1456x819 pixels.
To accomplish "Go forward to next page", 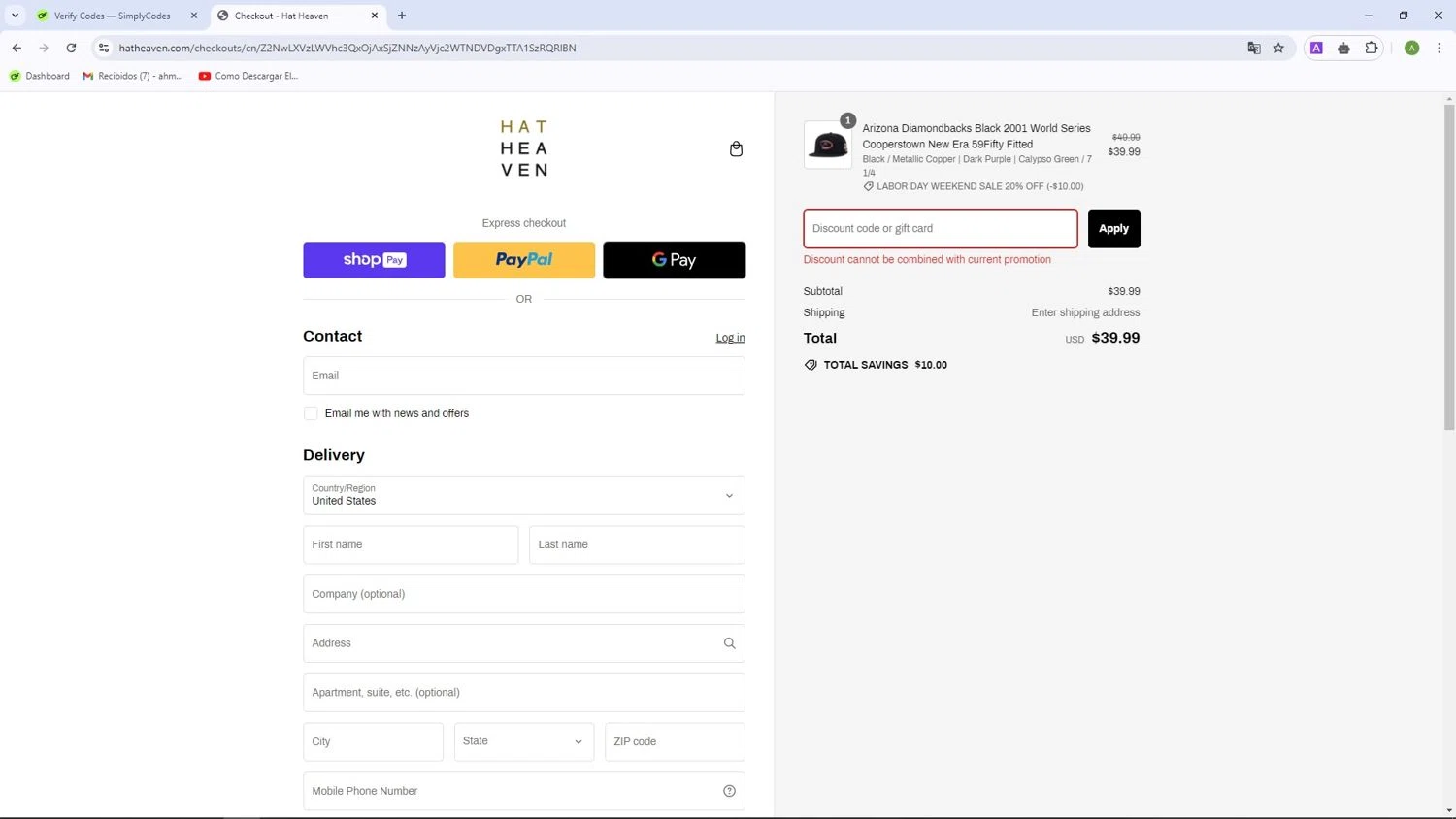I will click(x=44, y=48).
